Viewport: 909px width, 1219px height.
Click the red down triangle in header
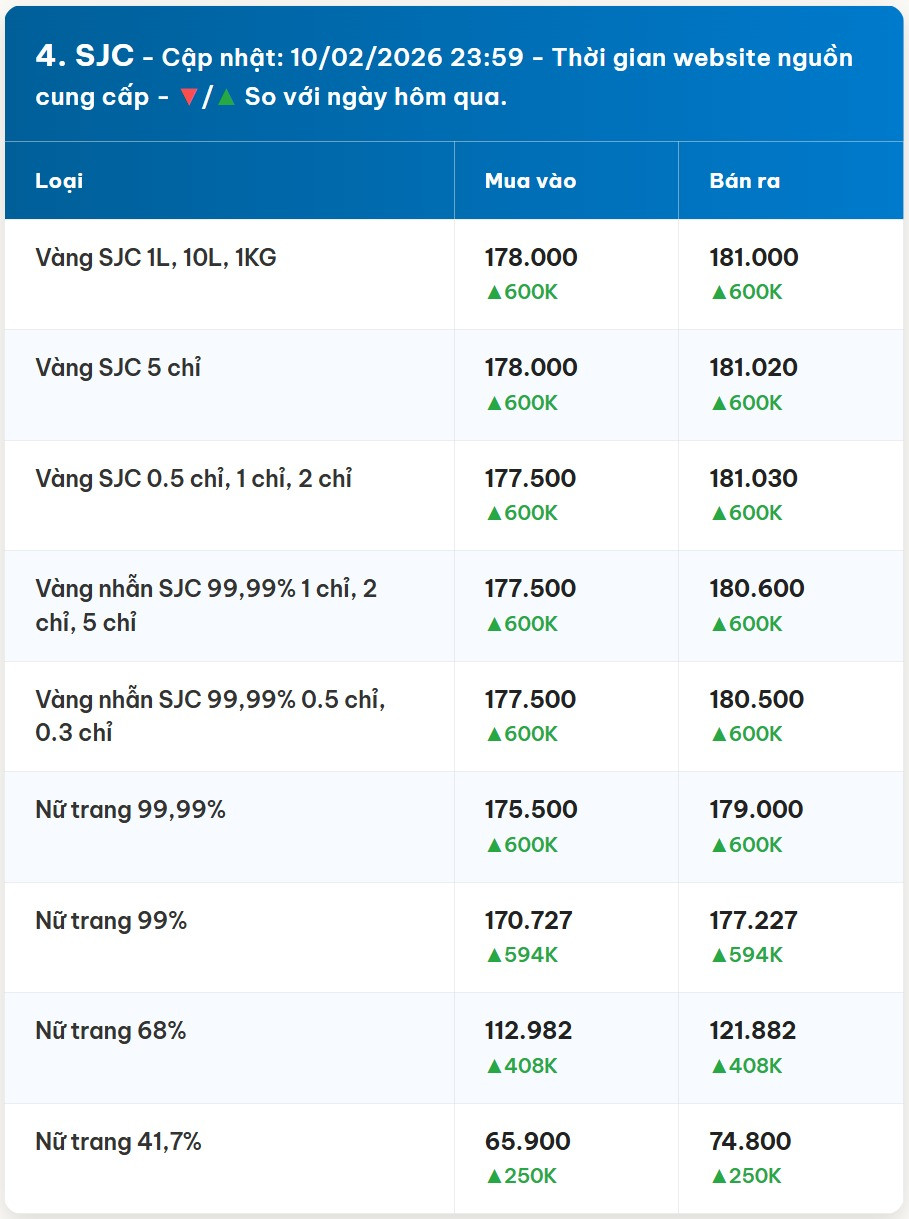pyautogui.click(x=189, y=100)
